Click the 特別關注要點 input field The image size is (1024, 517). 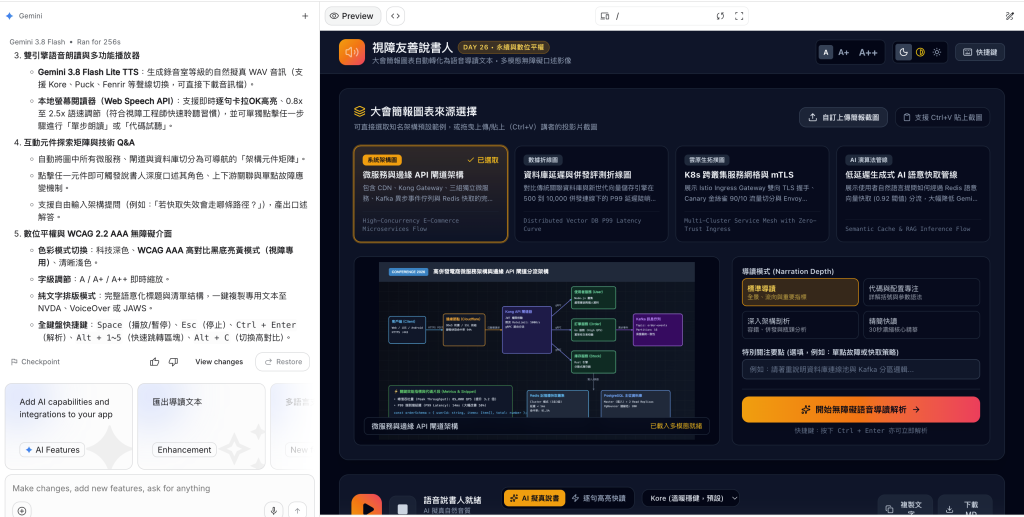(x=861, y=369)
